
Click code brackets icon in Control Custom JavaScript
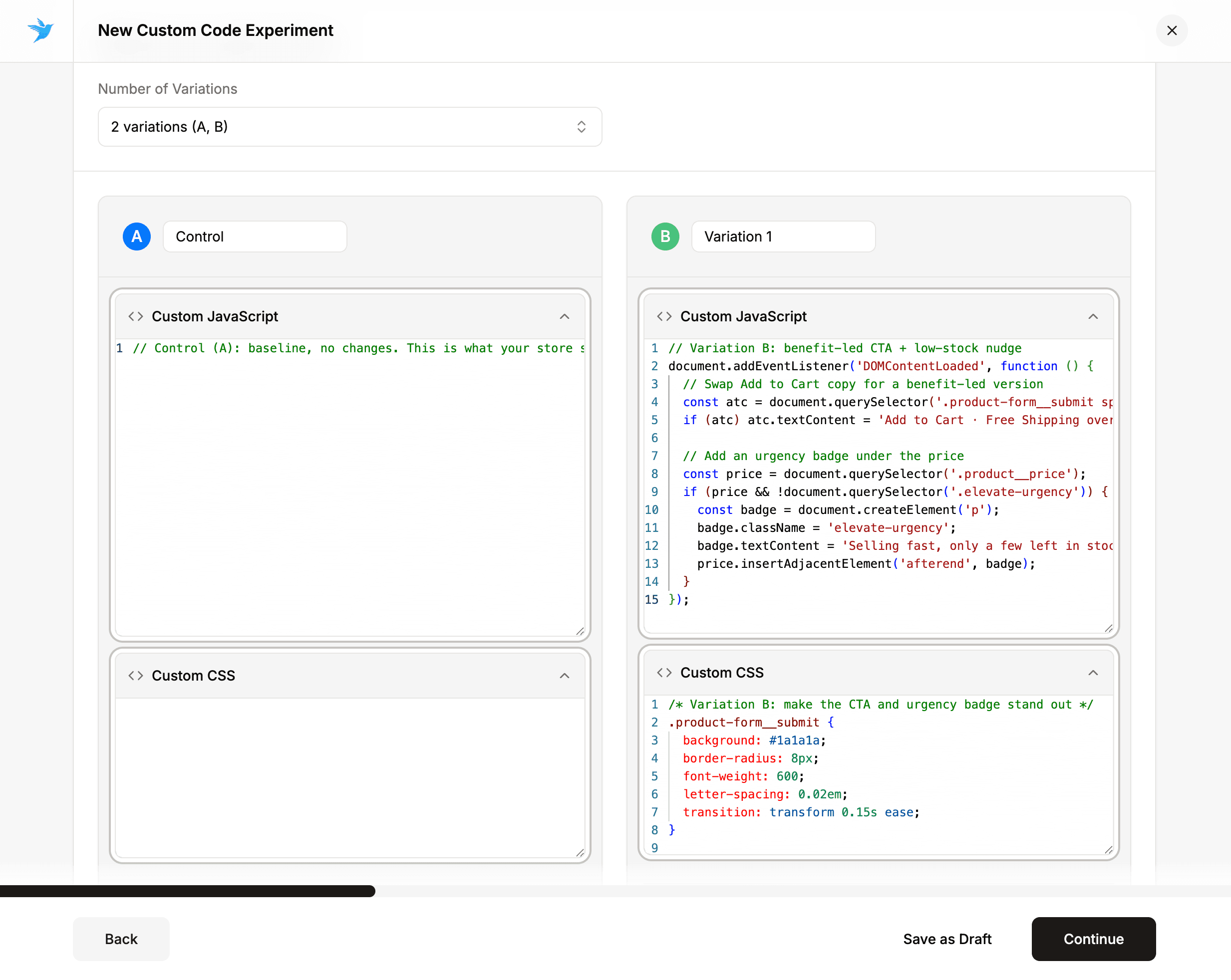pyautogui.click(x=136, y=316)
